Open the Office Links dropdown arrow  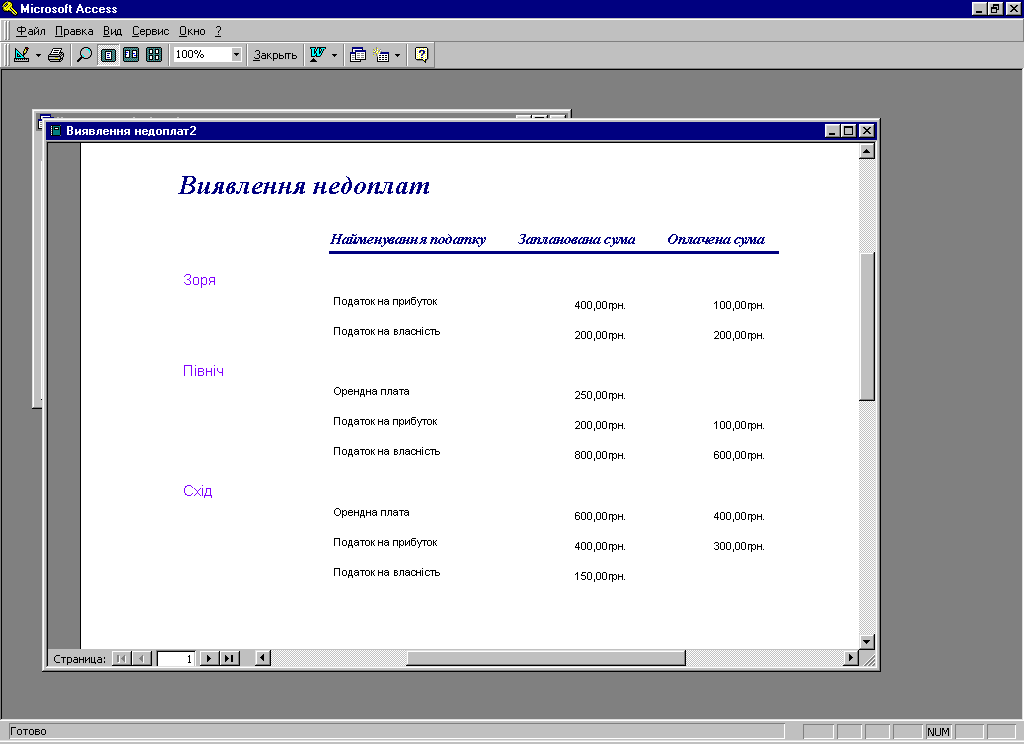point(334,55)
